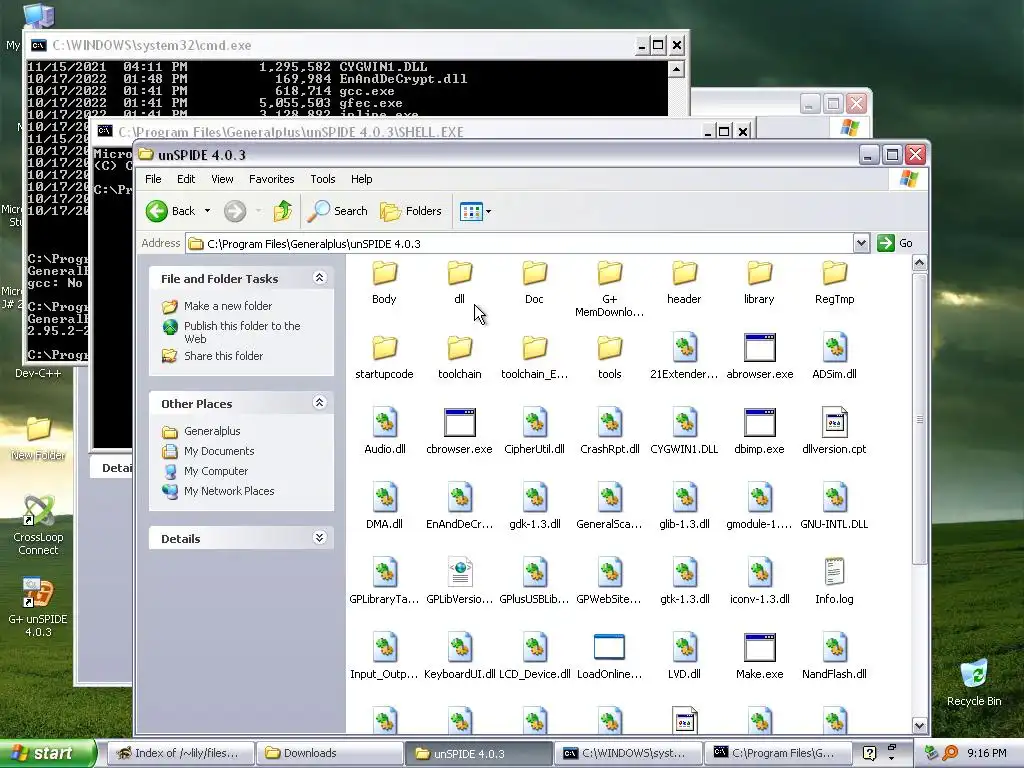This screenshot has width=1024, height=768.
Task: Select the Info.log file
Action: tap(834, 583)
